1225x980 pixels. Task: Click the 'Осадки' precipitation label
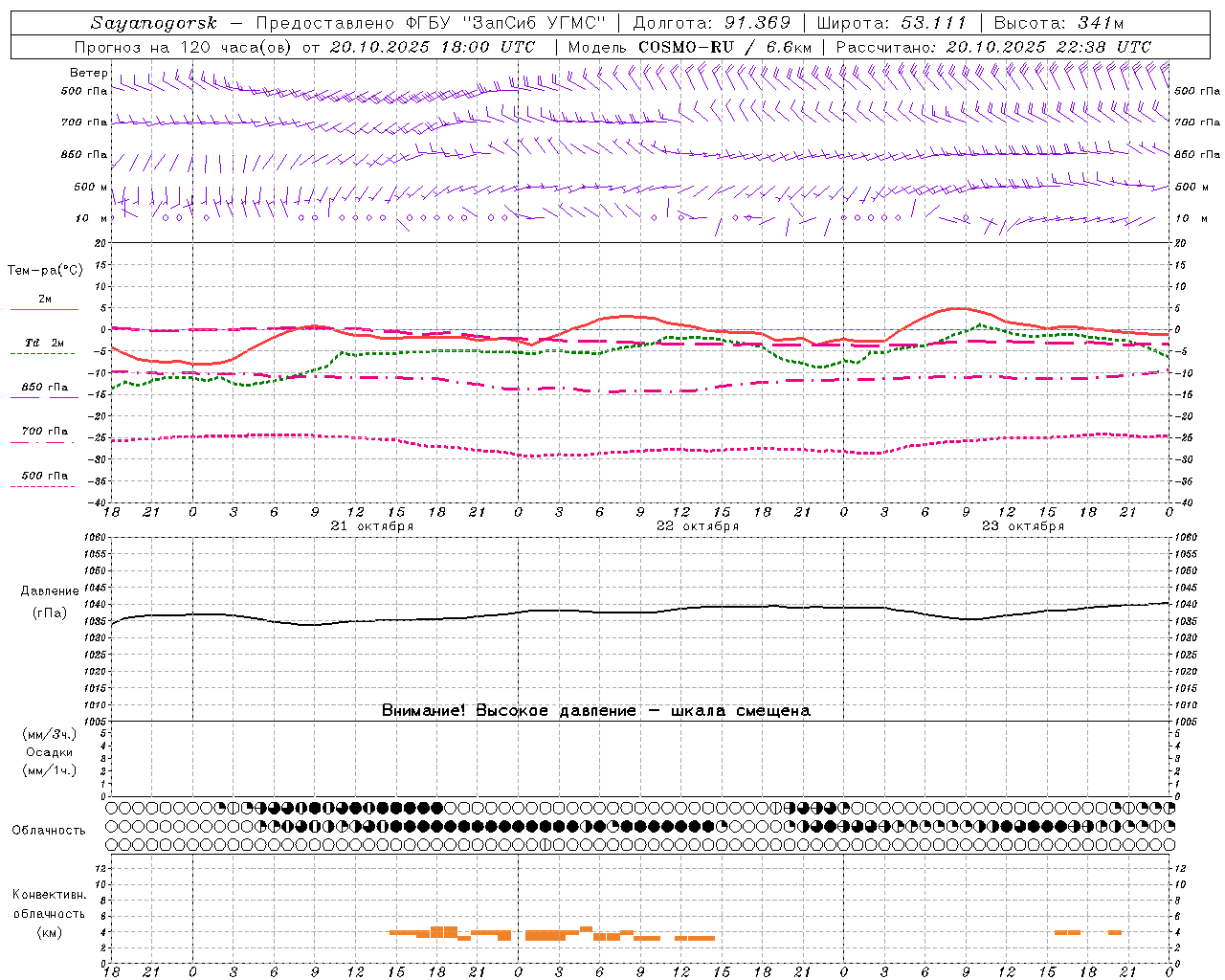point(50,753)
